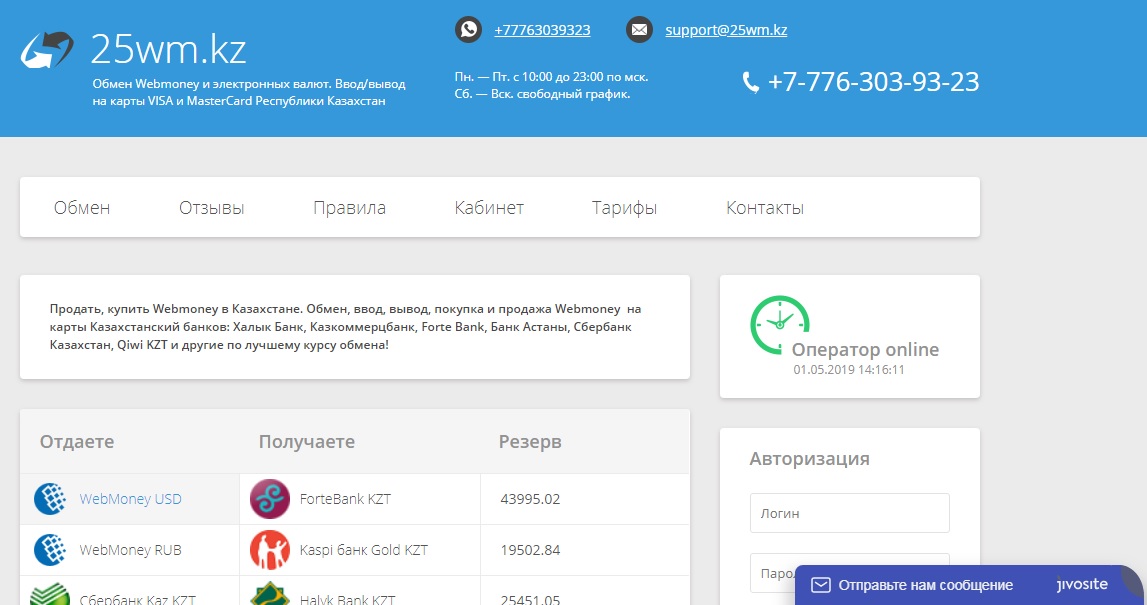Click the Логин input field
The height and width of the screenshot is (605, 1147).
tap(849, 513)
